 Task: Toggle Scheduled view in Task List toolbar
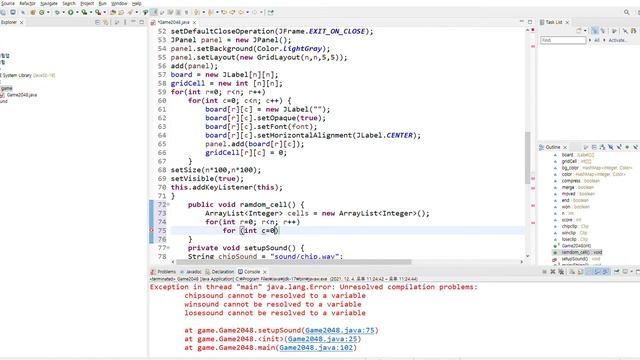coord(603,31)
